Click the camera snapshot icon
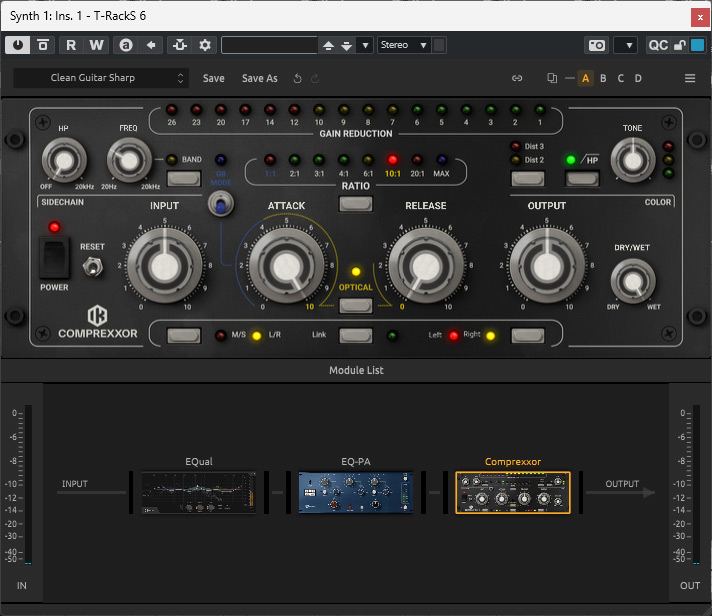712x616 pixels. click(596, 45)
